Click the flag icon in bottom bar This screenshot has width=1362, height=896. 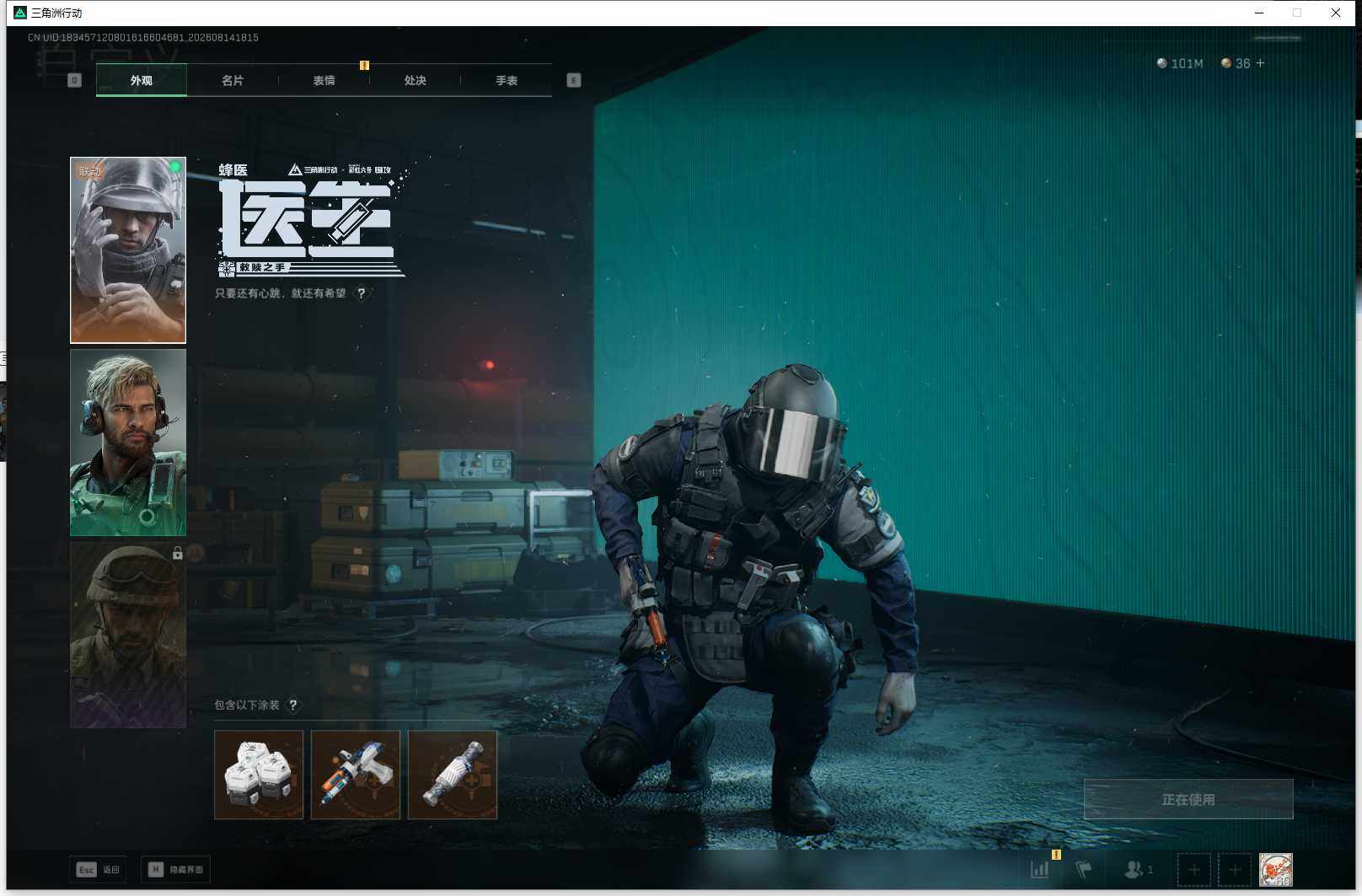[1084, 869]
